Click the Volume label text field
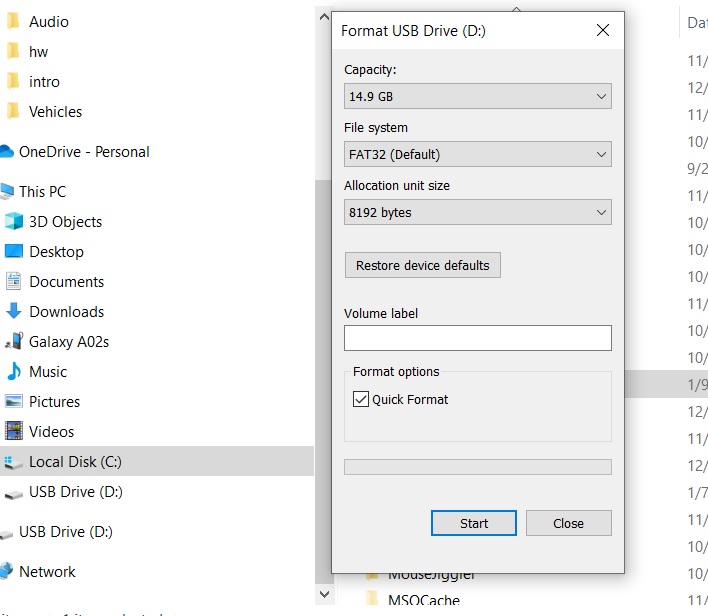The height and width of the screenshot is (616, 708). (477, 338)
